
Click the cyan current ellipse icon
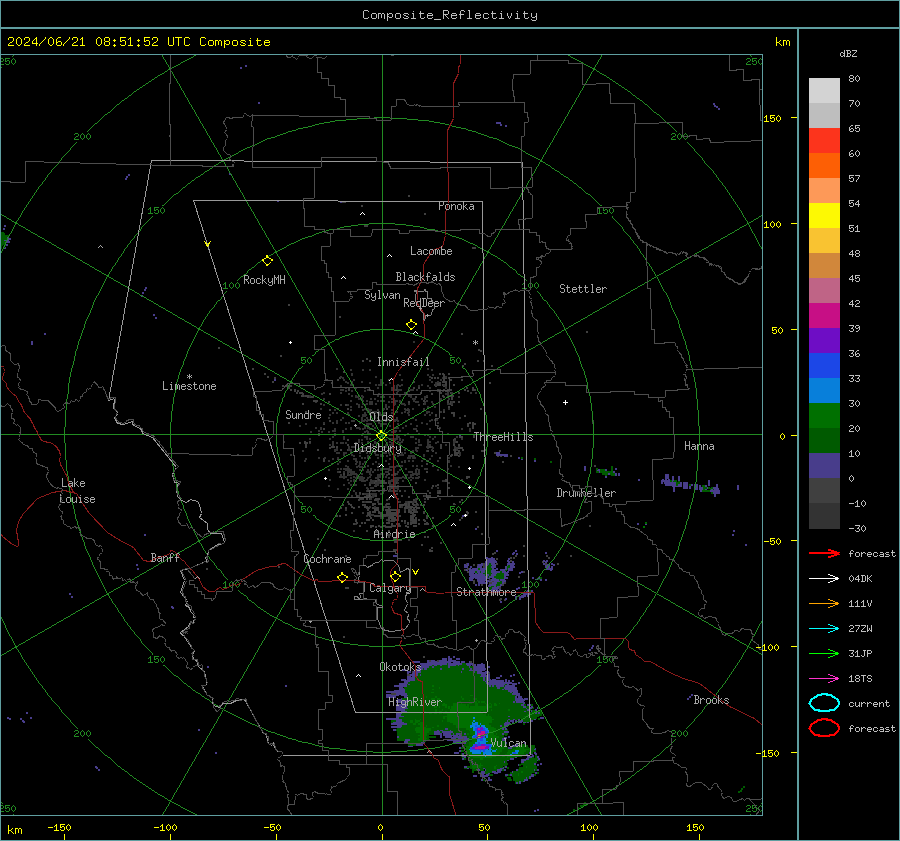pyautogui.click(x=824, y=703)
